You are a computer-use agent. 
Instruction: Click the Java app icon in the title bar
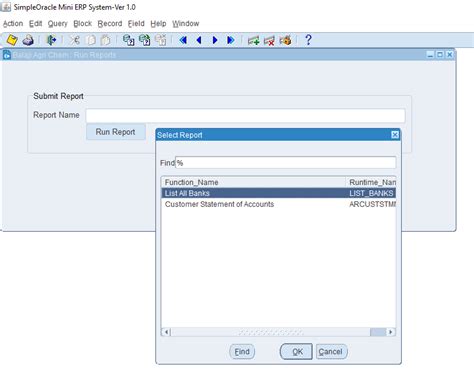click(6, 7)
